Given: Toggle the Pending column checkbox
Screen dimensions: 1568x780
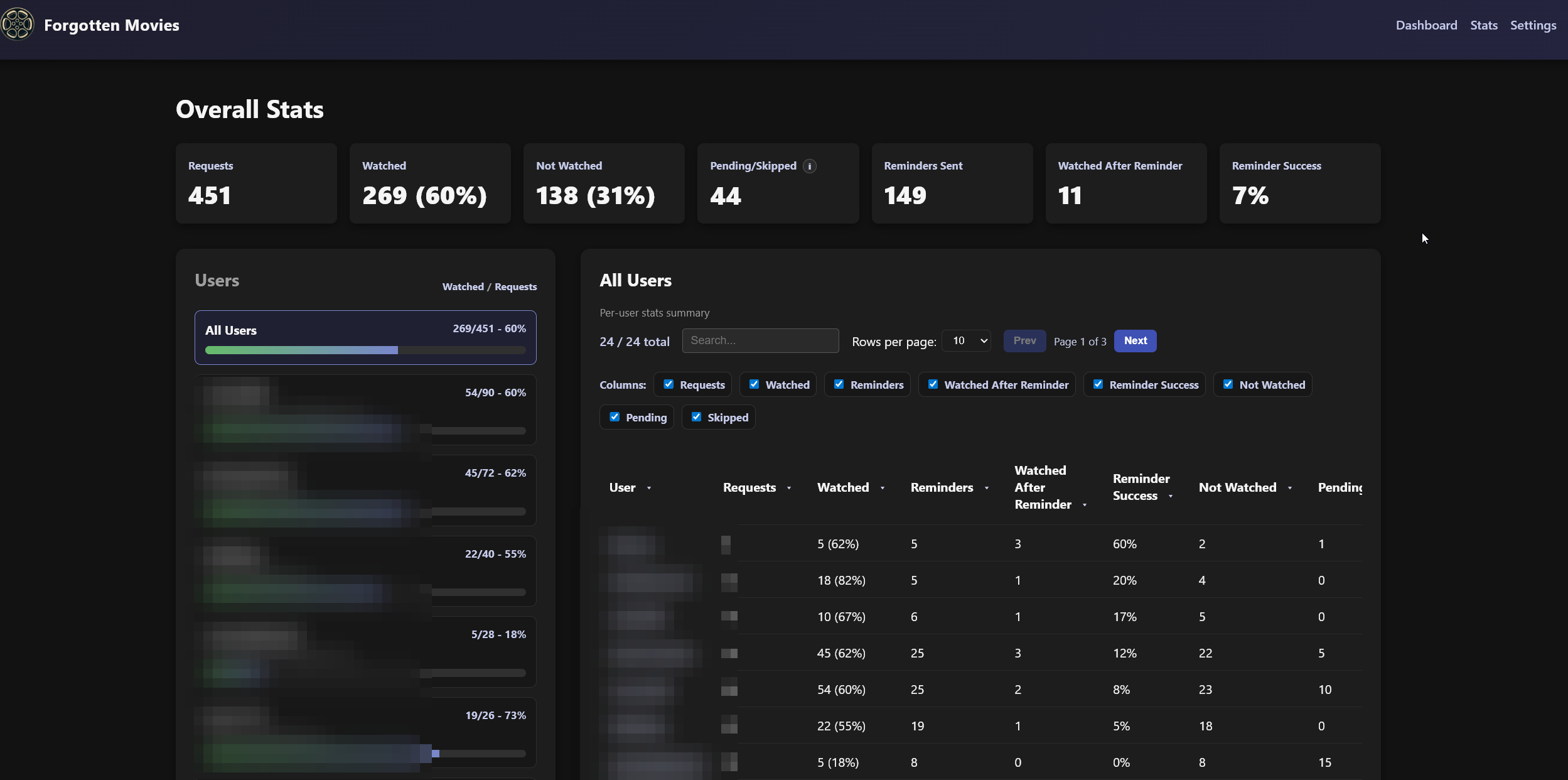Looking at the screenshot, I should click(615, 417).
